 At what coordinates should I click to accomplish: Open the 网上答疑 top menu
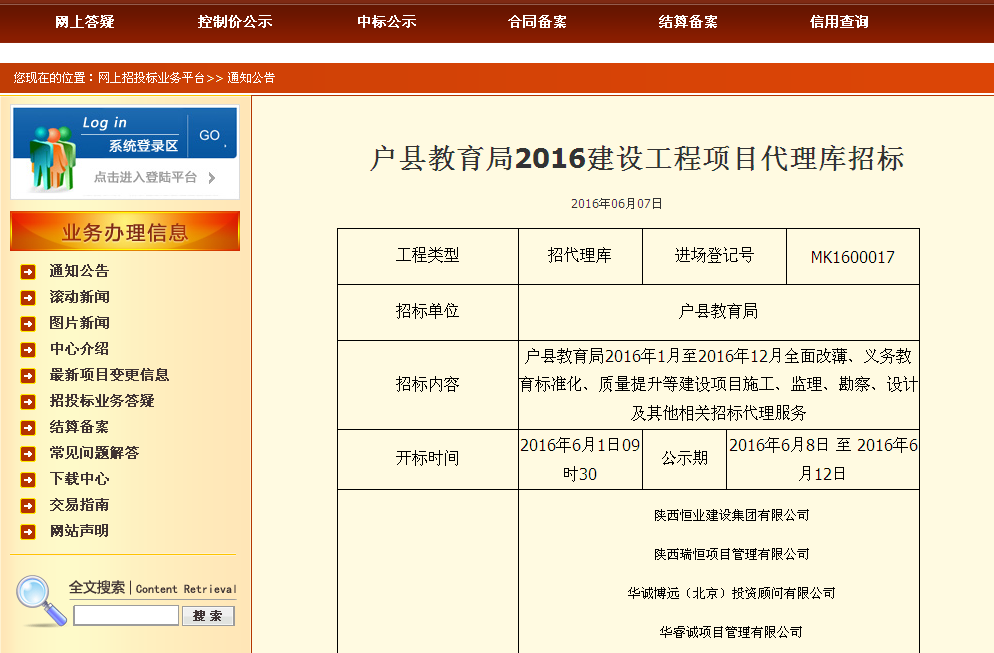(x=85, y=21)
